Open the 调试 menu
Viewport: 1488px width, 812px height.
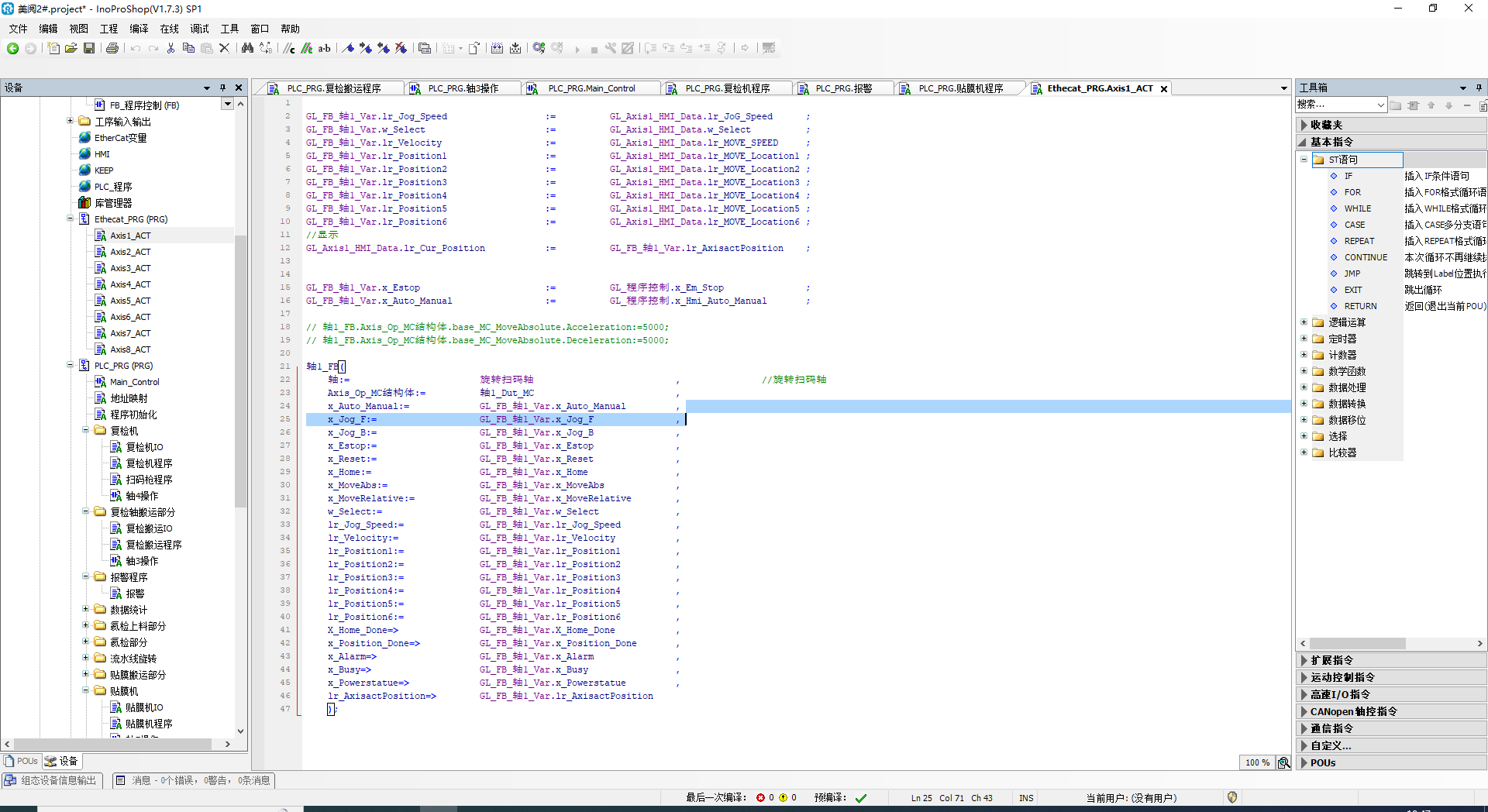(199, 29)
